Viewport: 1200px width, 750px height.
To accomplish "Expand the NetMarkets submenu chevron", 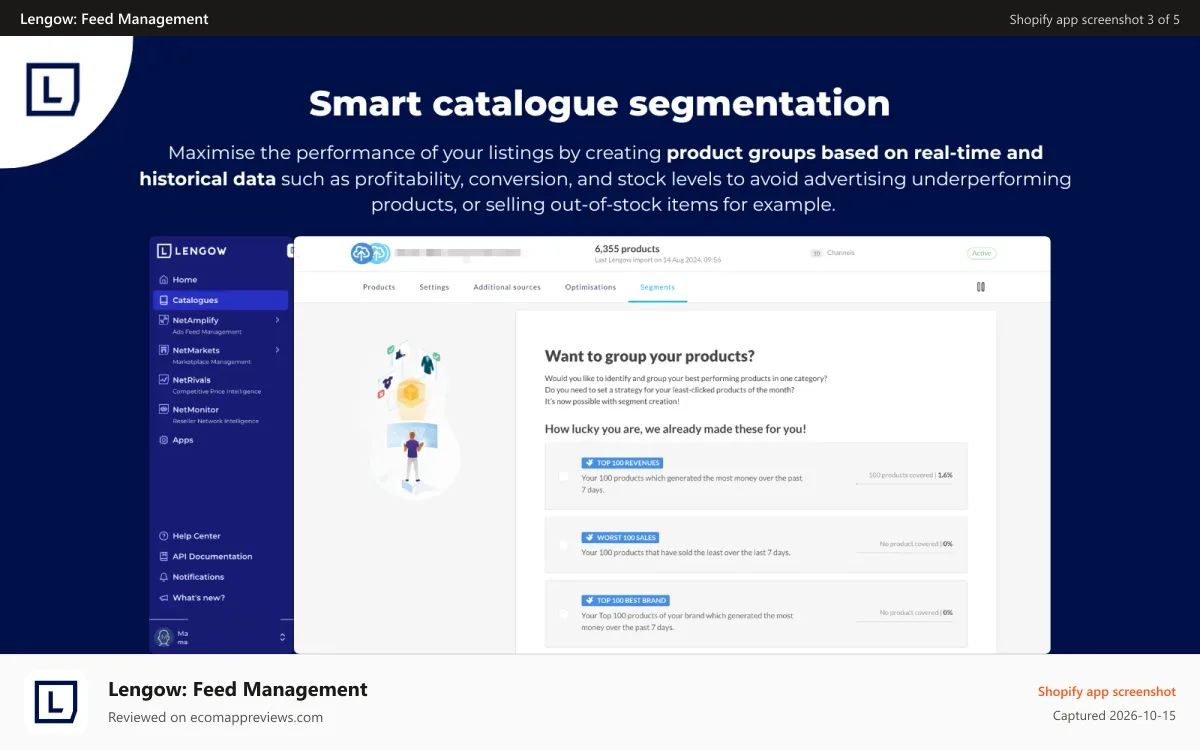I will (277, 350).
